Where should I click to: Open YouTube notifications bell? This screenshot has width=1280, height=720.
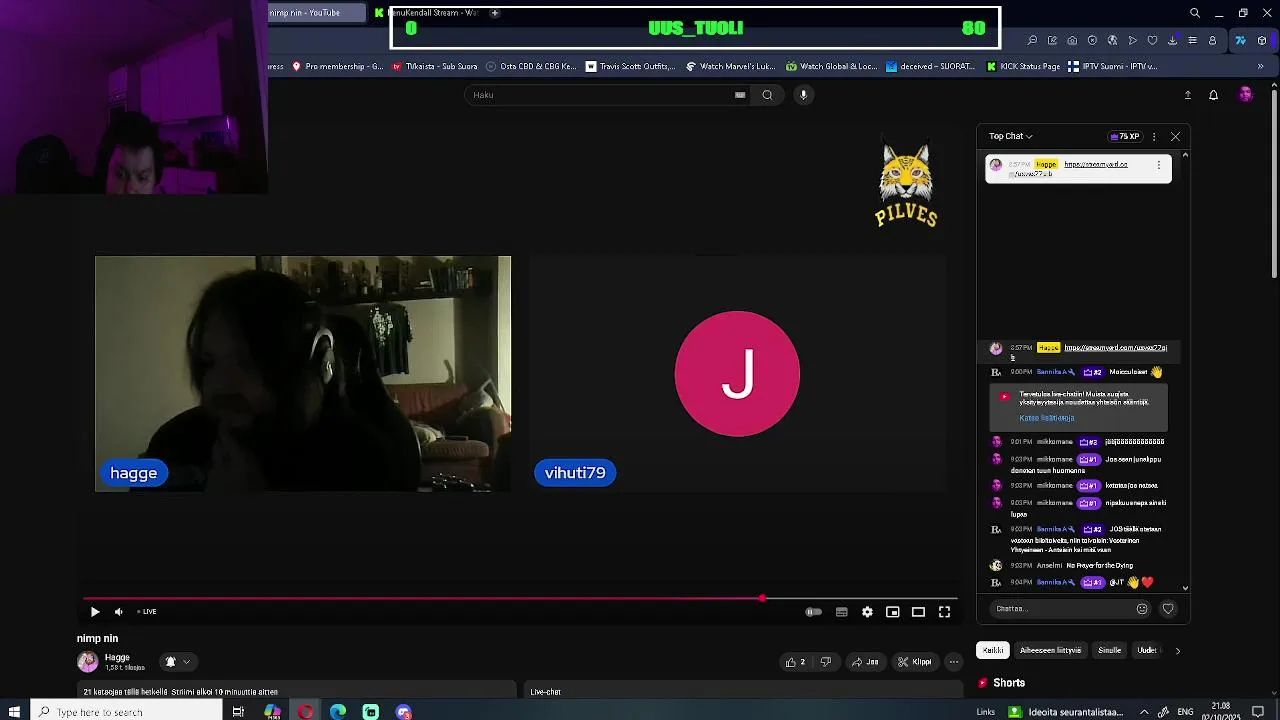tap(1214, 95)
